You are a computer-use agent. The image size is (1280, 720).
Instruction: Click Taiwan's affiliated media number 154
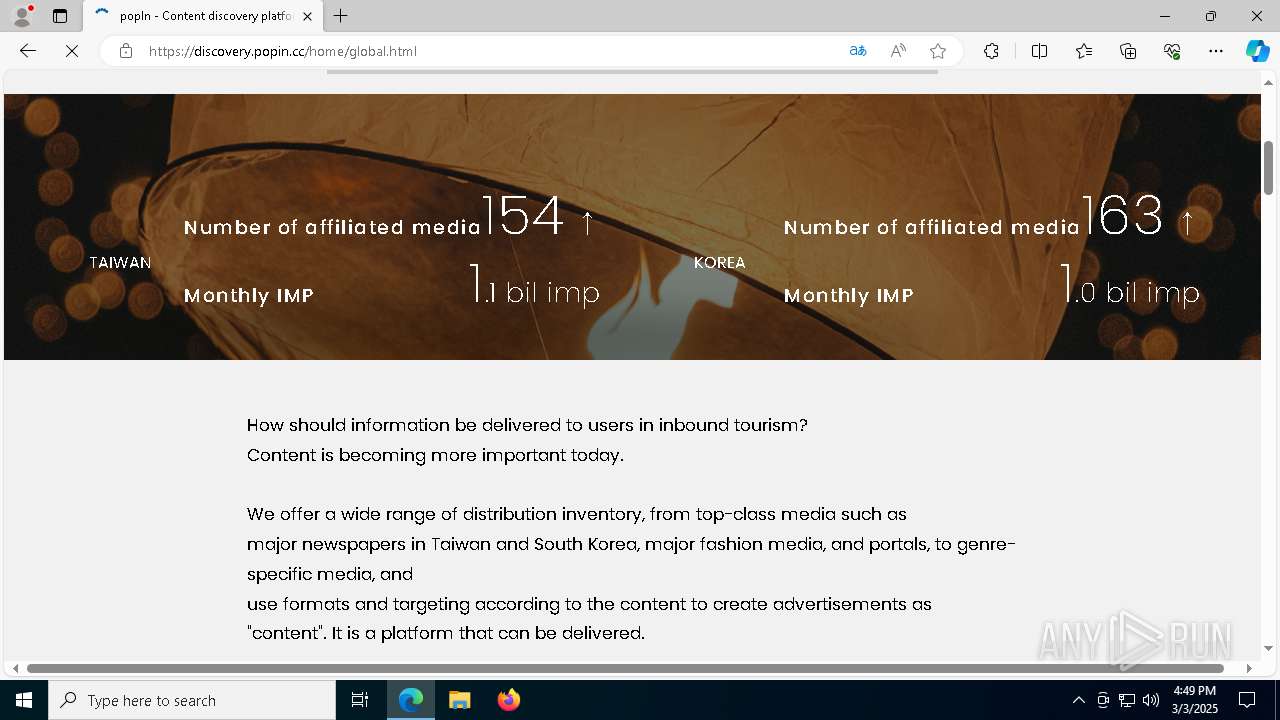coord(523,216)
